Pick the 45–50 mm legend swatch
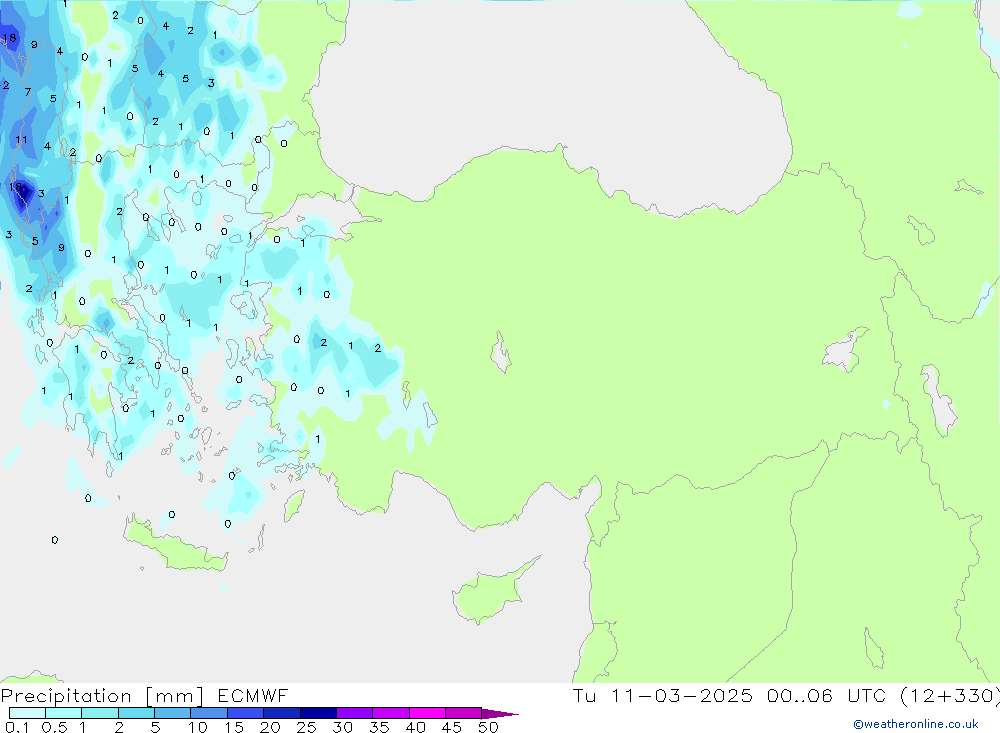Image resolution: width=1000 pixels, height=733 pixels. point(464,713)
